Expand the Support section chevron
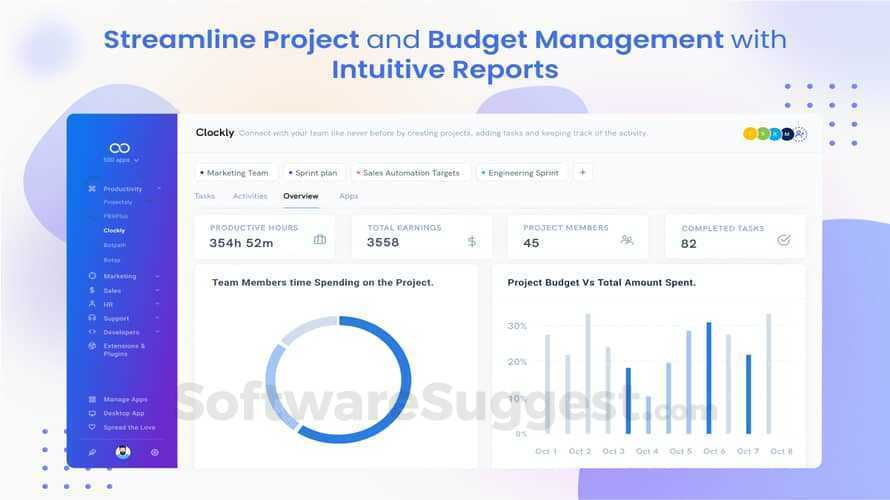890x500 pixels. tap(157, 318)
